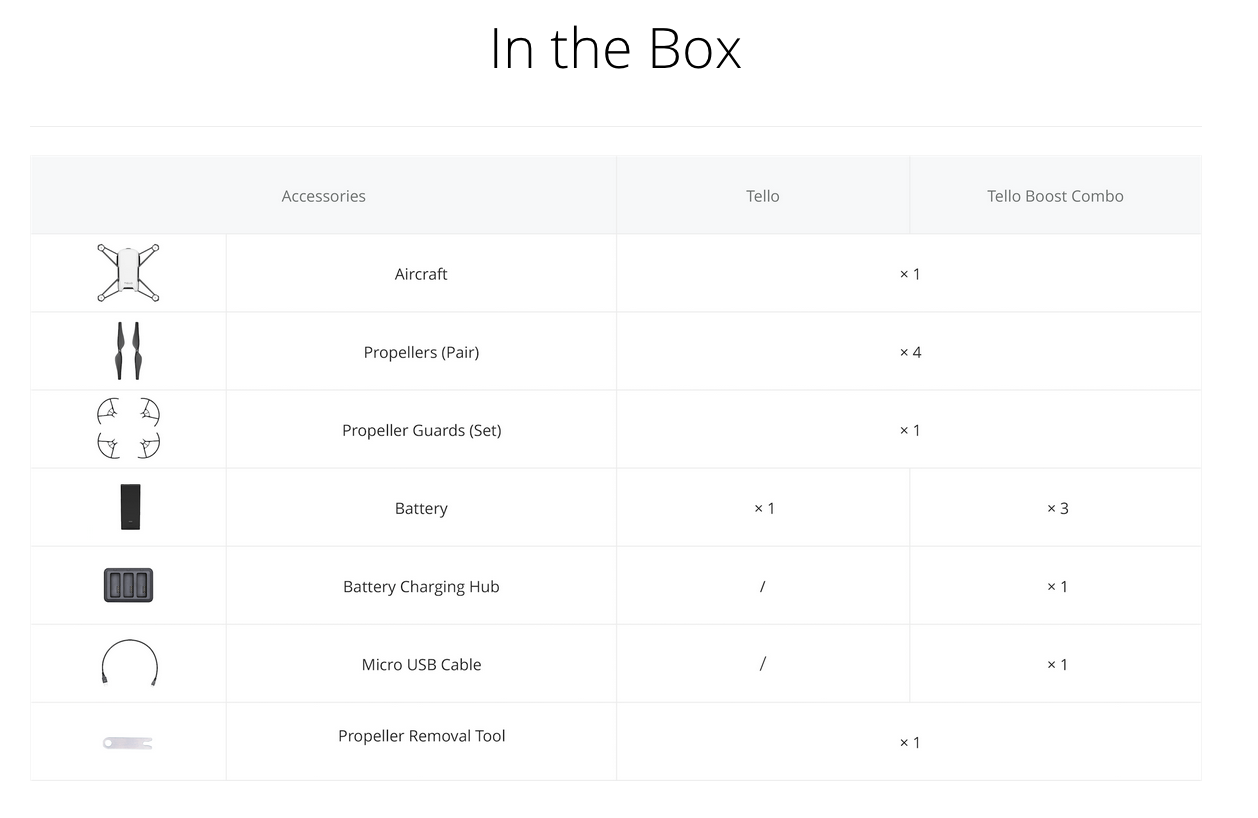Click the Micro USB cable image
The width and height of the screenshot is (1258, 818).
(129, 663)
